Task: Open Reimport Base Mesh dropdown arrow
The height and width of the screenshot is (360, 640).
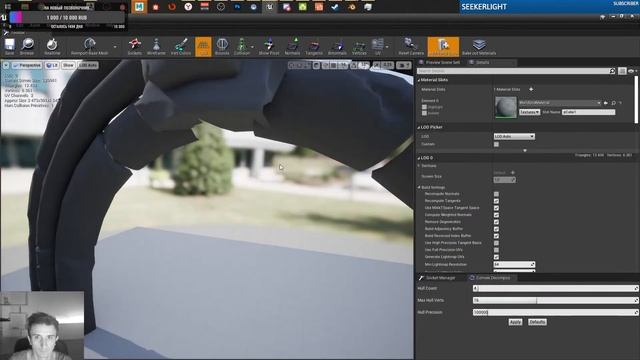Action: (115, 47)
